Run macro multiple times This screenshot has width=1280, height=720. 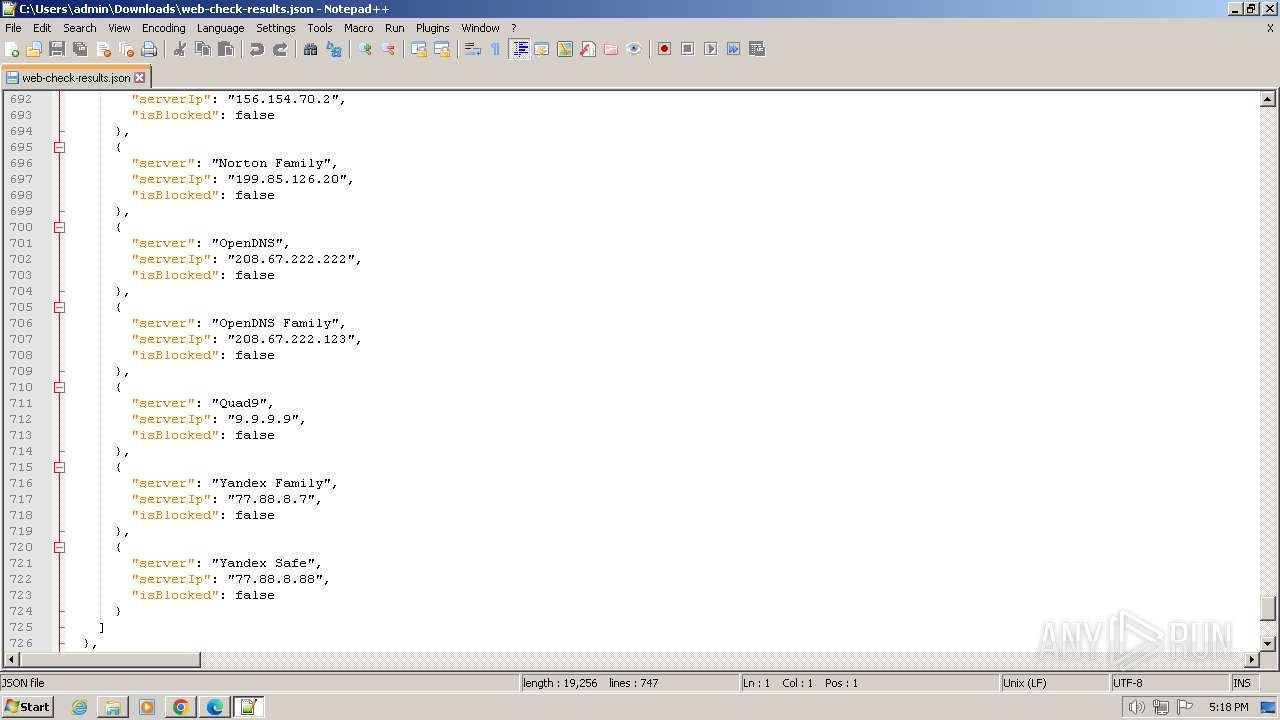[x=733, y=49]
